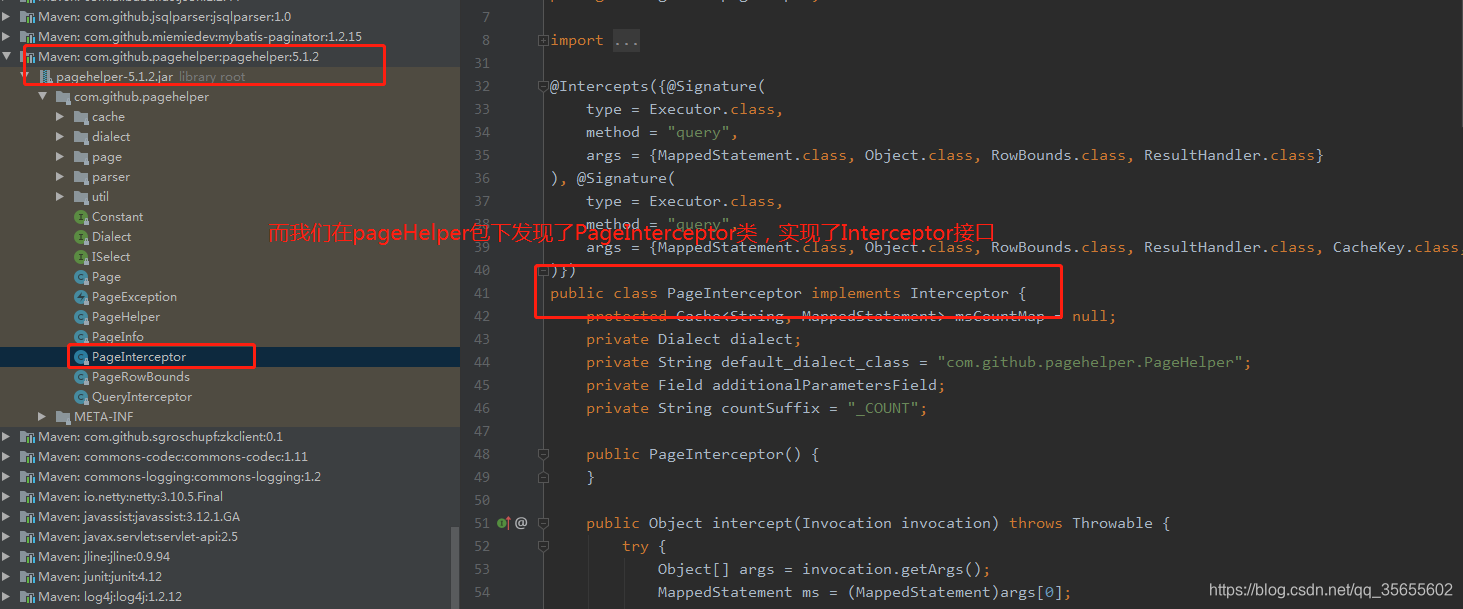Click the implements gutter icon at line 51

(505, 523)
